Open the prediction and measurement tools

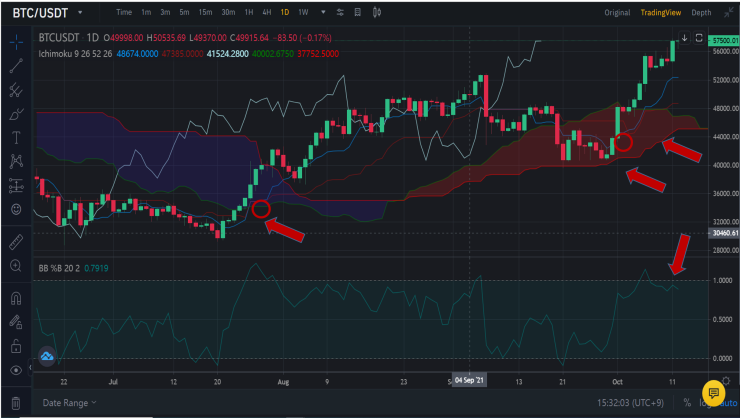point(16,185)
